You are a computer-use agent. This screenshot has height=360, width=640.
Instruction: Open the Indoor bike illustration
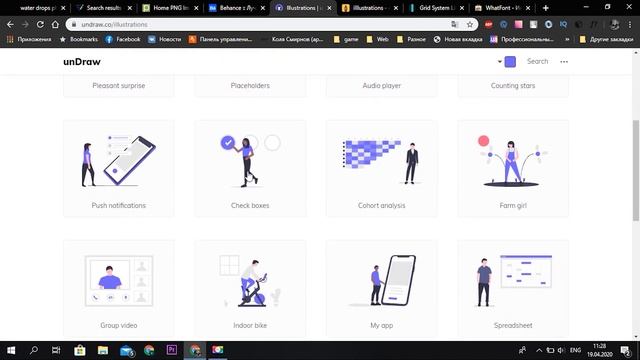(x=250, y=288)
